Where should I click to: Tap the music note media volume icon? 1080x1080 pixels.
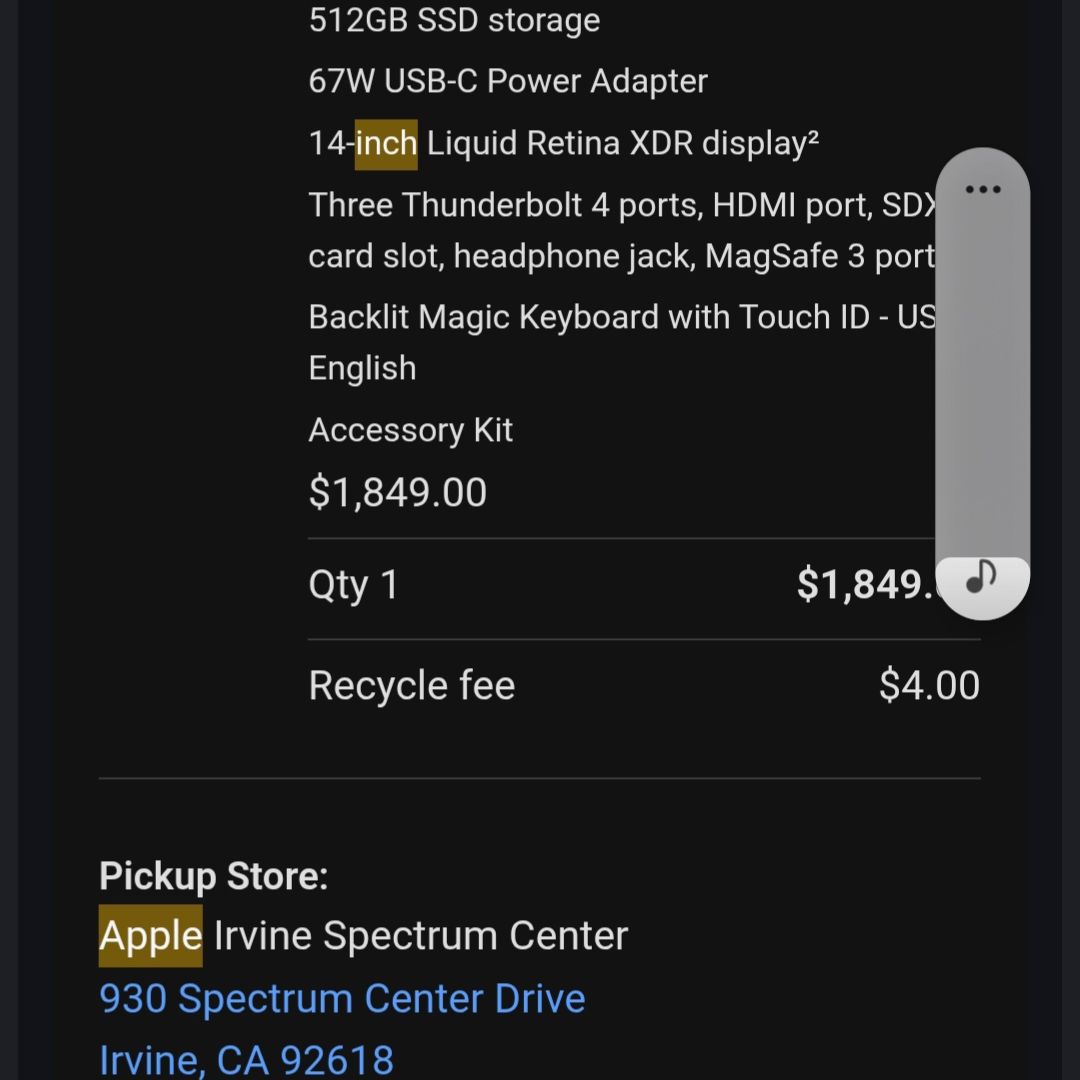click(x=982, y=577)
